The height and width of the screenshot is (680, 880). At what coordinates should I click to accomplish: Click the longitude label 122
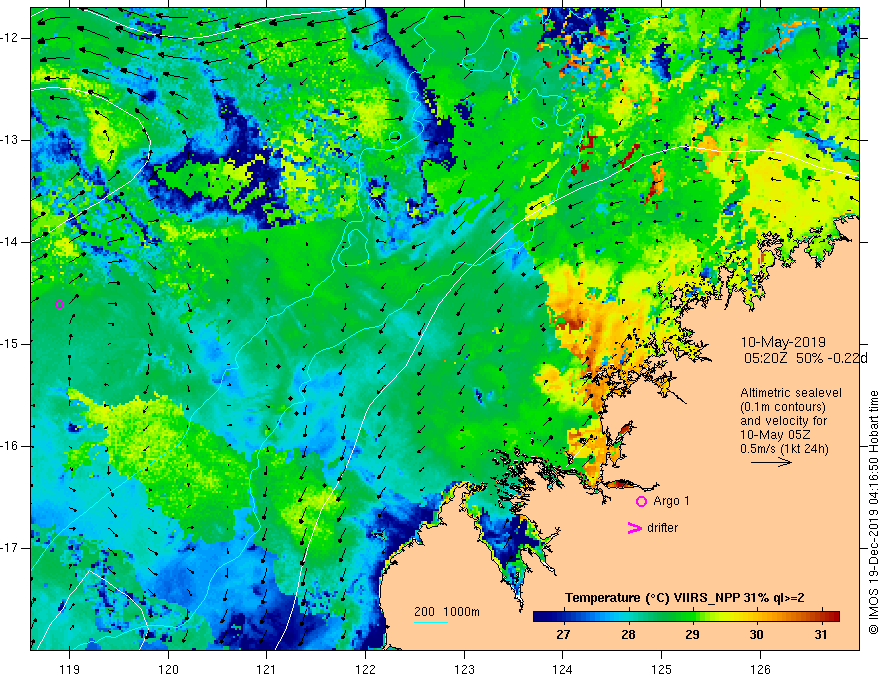[365, 669]
